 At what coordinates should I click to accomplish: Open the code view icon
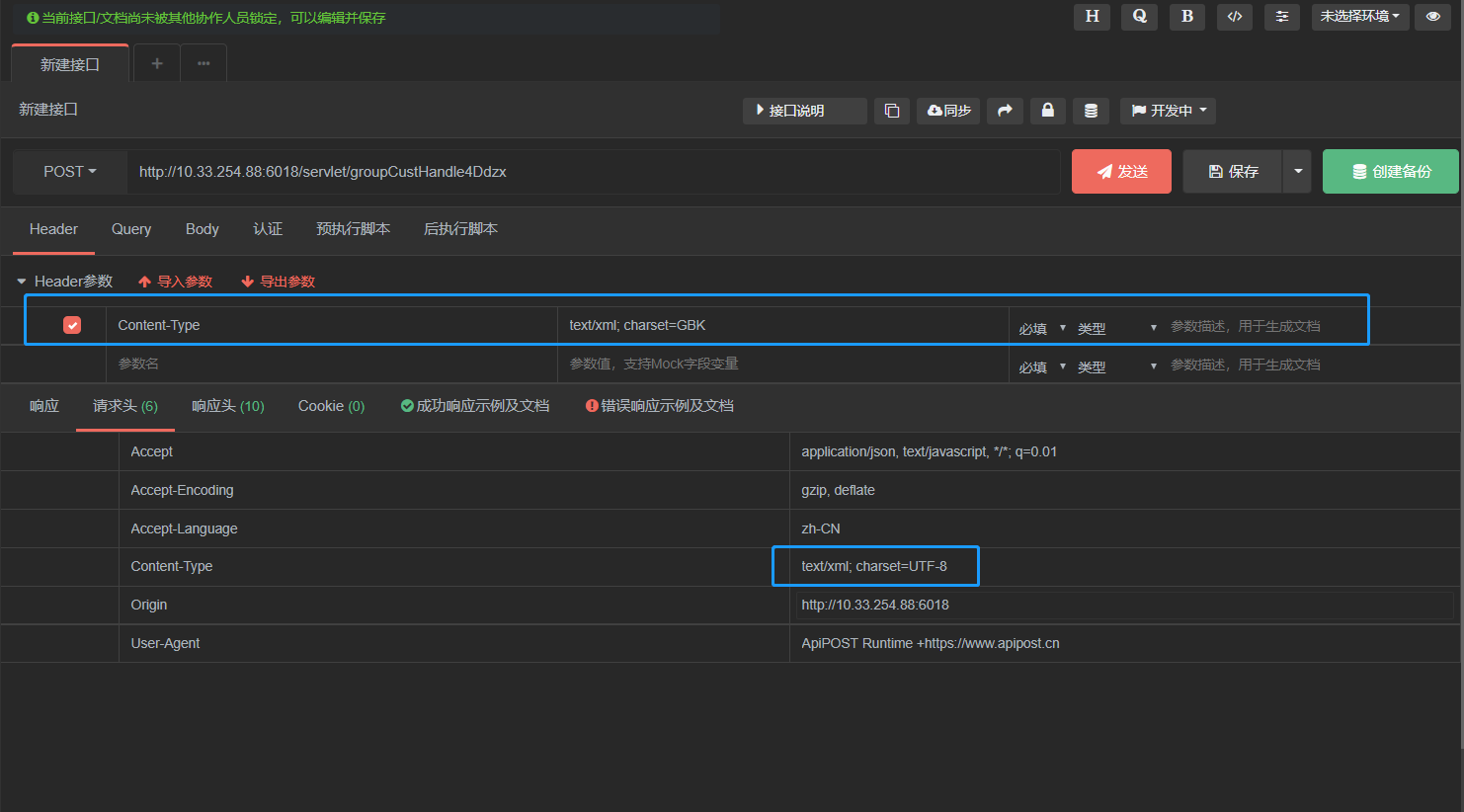[1235, 17]
